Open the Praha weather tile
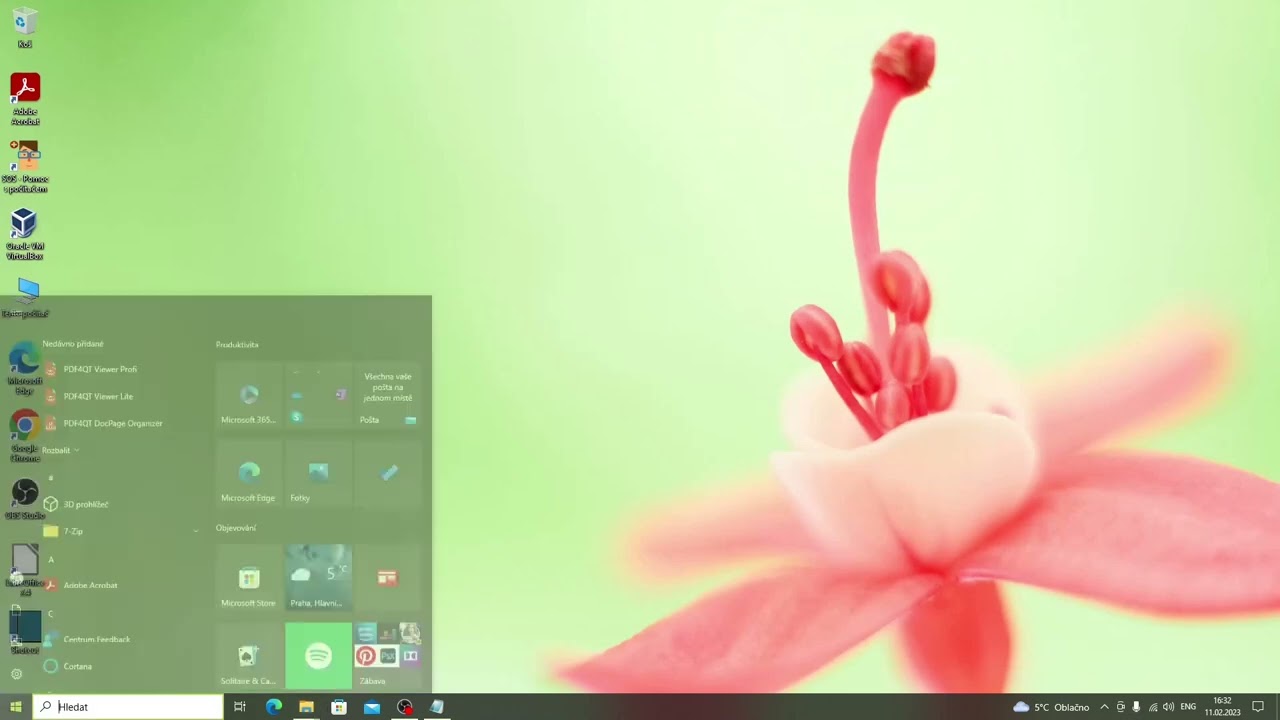The height and width of the screenshot is (720, 1280). [x=318, y=578]
